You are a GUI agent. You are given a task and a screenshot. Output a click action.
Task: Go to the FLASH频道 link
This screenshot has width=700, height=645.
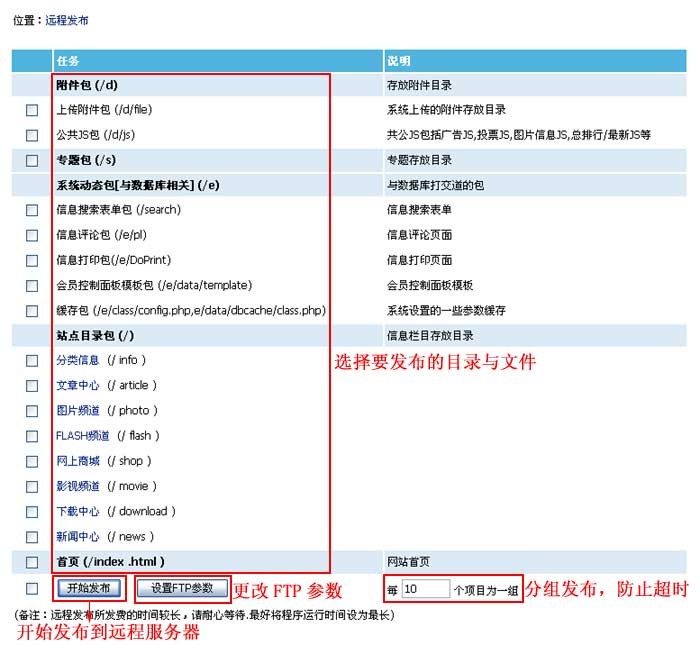(x=82, y=436)
